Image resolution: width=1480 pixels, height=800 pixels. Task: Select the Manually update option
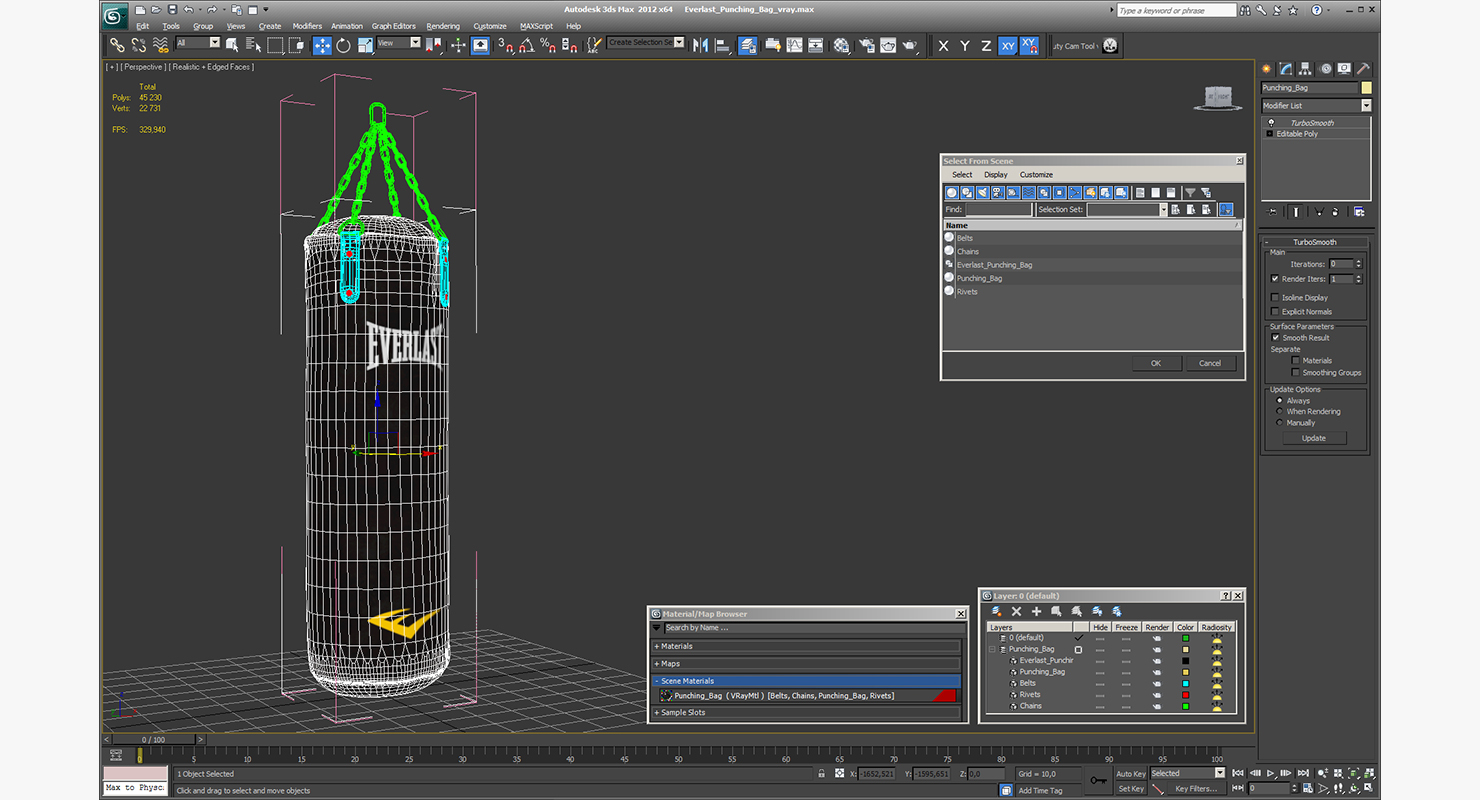[x=1279, y=422]
